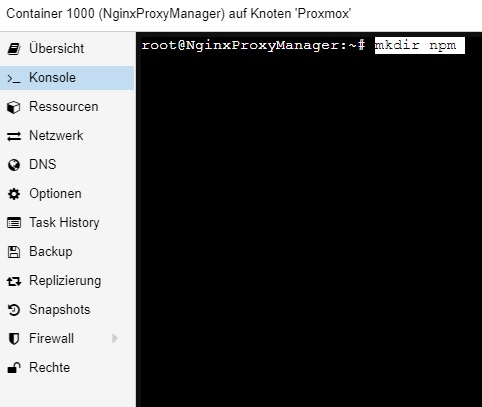
Task: Expand the Firewall submenu arrow
Action: point(115,338)
